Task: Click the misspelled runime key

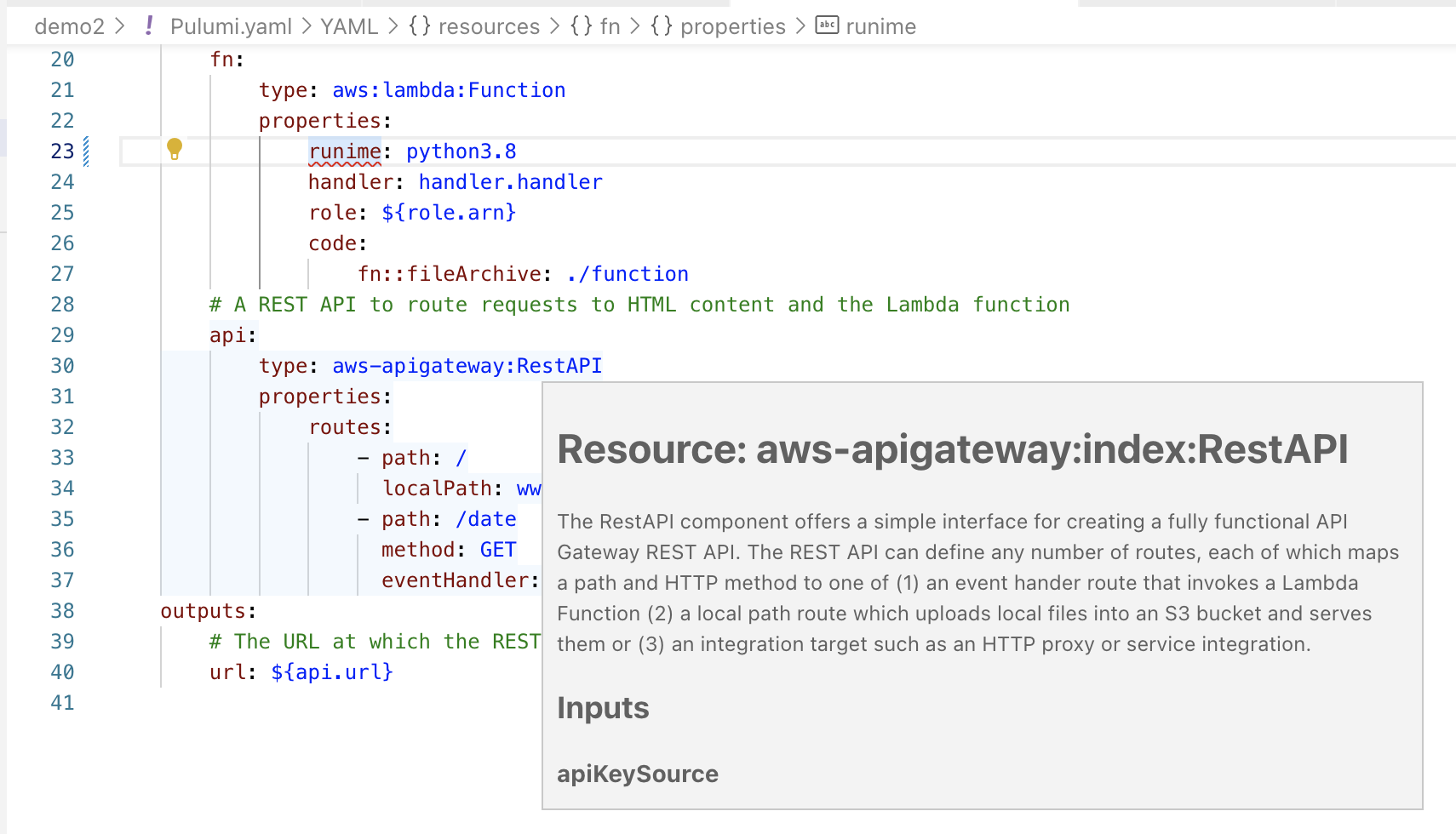Action: click(345, 151)
